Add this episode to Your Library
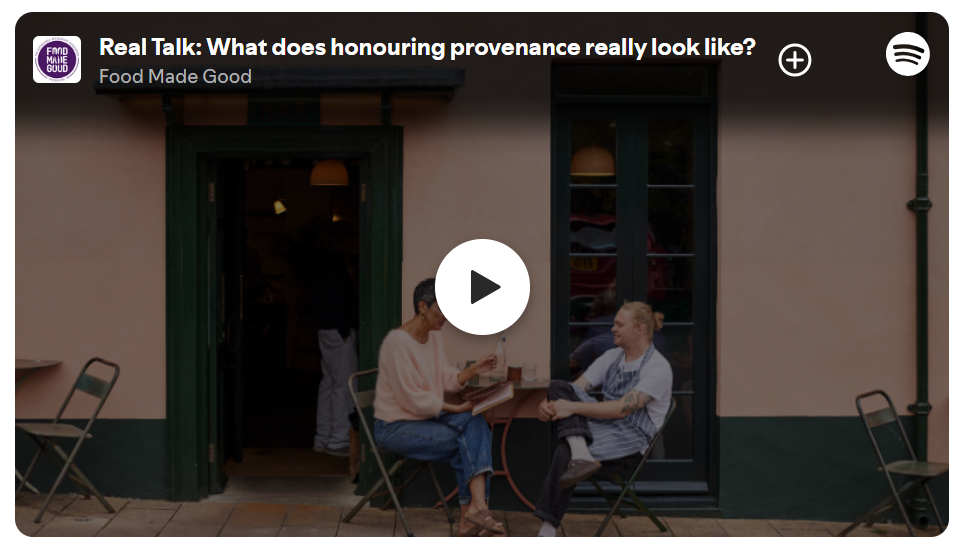This screenshot has height=554, width=963. (x=795, y=60)
